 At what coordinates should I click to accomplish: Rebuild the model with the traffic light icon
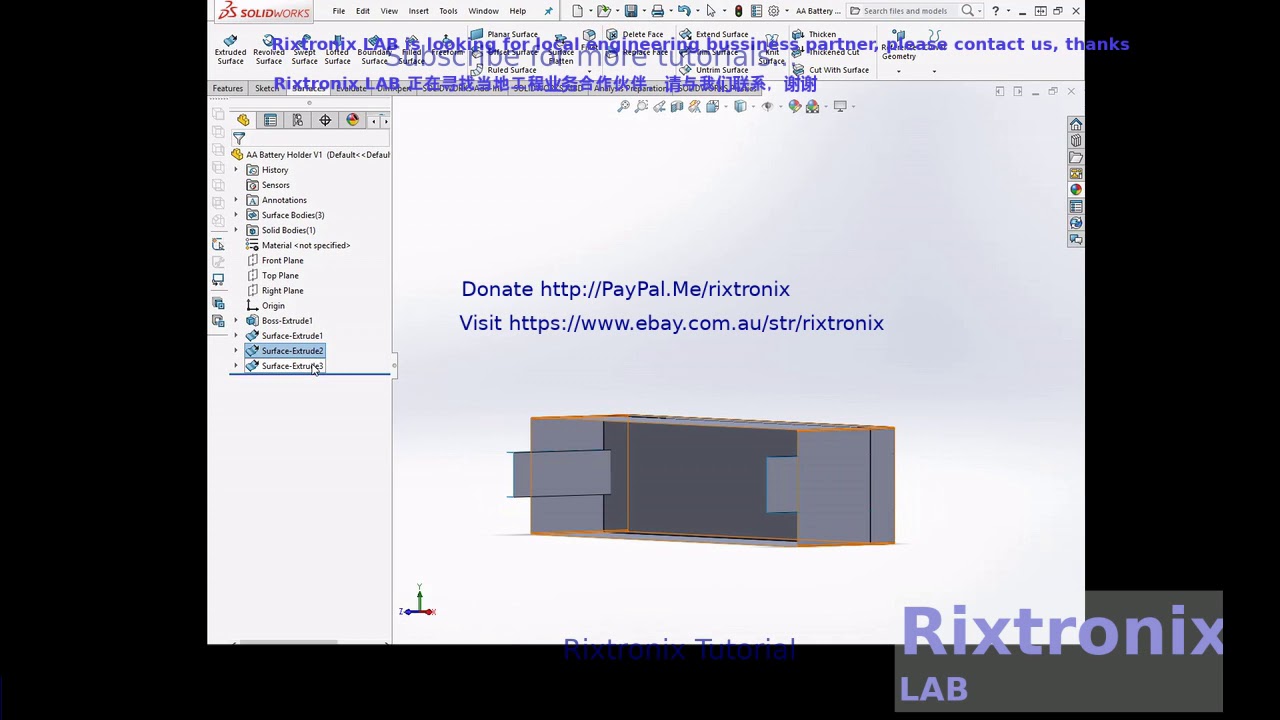738,11
